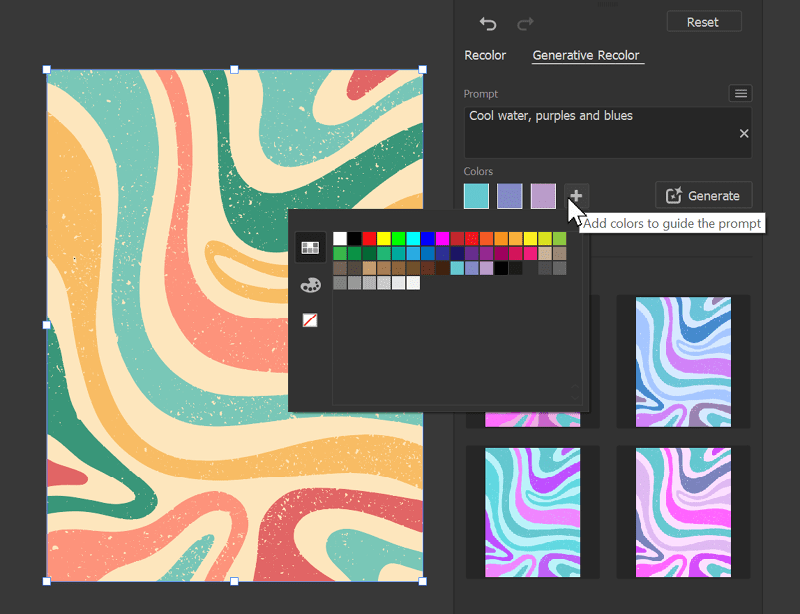The width and height of the screenshot is (800, 614).
Task: Pick the pure blue swatch in top row
Action: (x=428, y=238)
